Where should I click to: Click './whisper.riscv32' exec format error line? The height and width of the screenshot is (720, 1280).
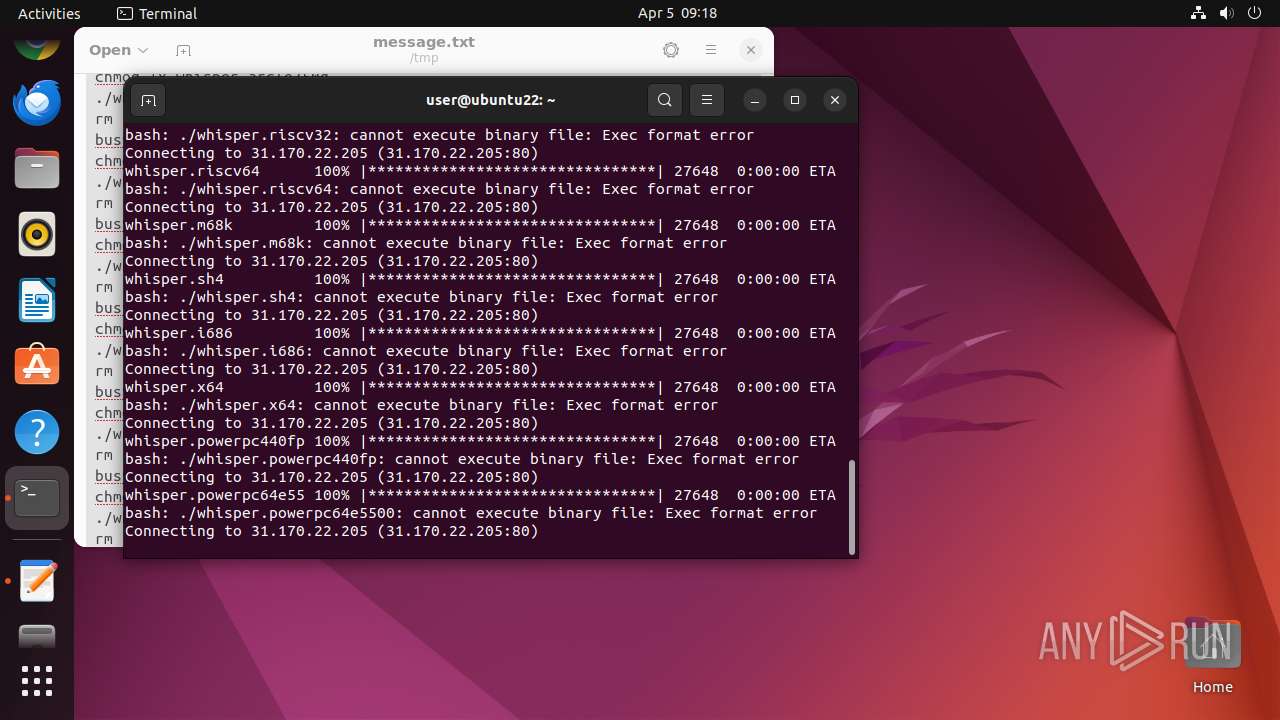pos(439,135)
